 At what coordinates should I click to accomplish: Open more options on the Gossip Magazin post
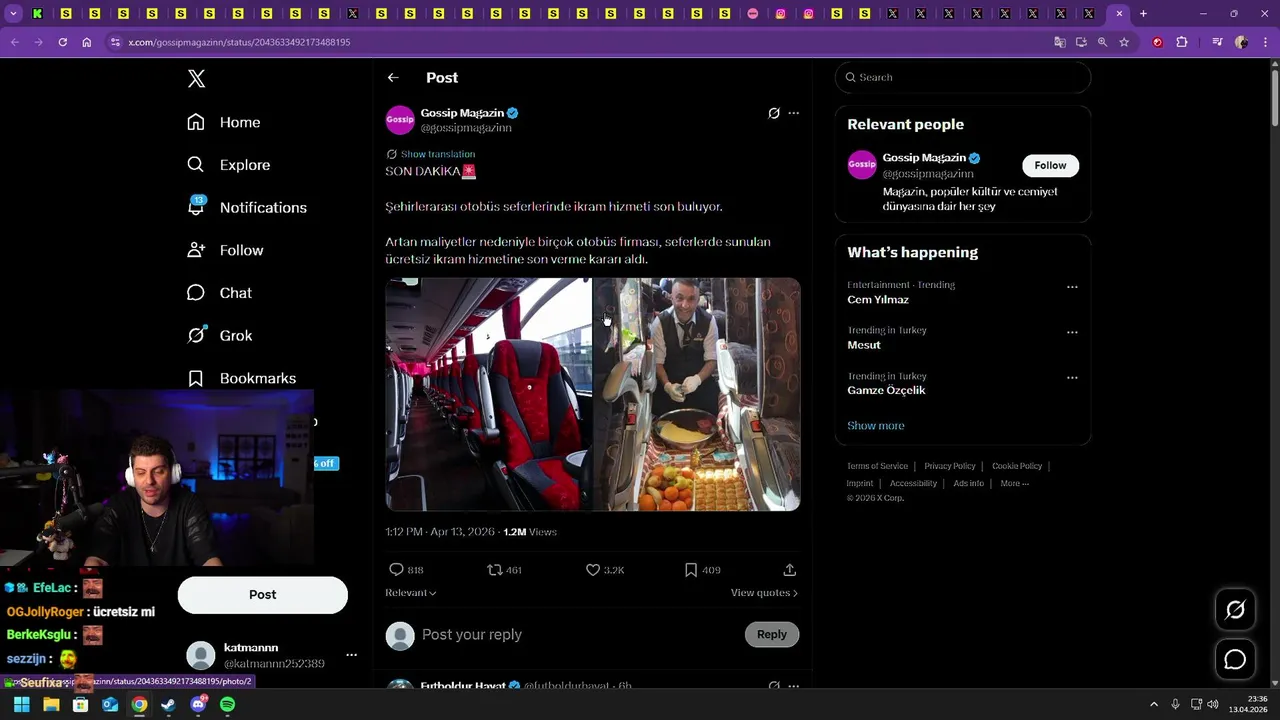tap(793, 113)
